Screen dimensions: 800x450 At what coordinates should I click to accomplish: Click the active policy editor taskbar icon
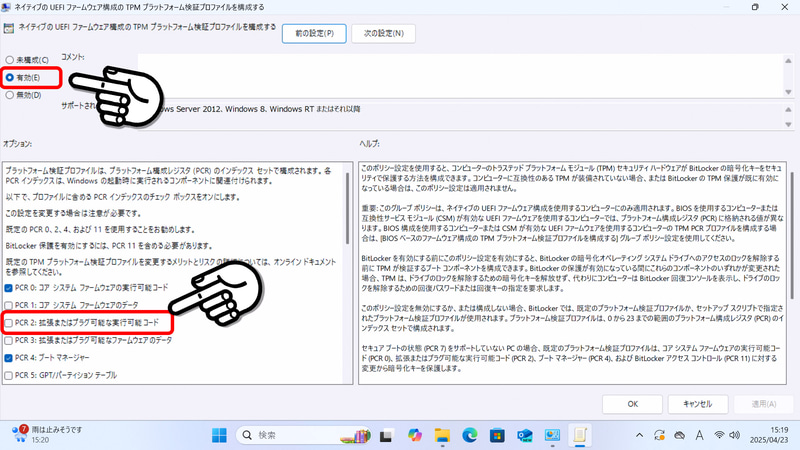point(580,435)
